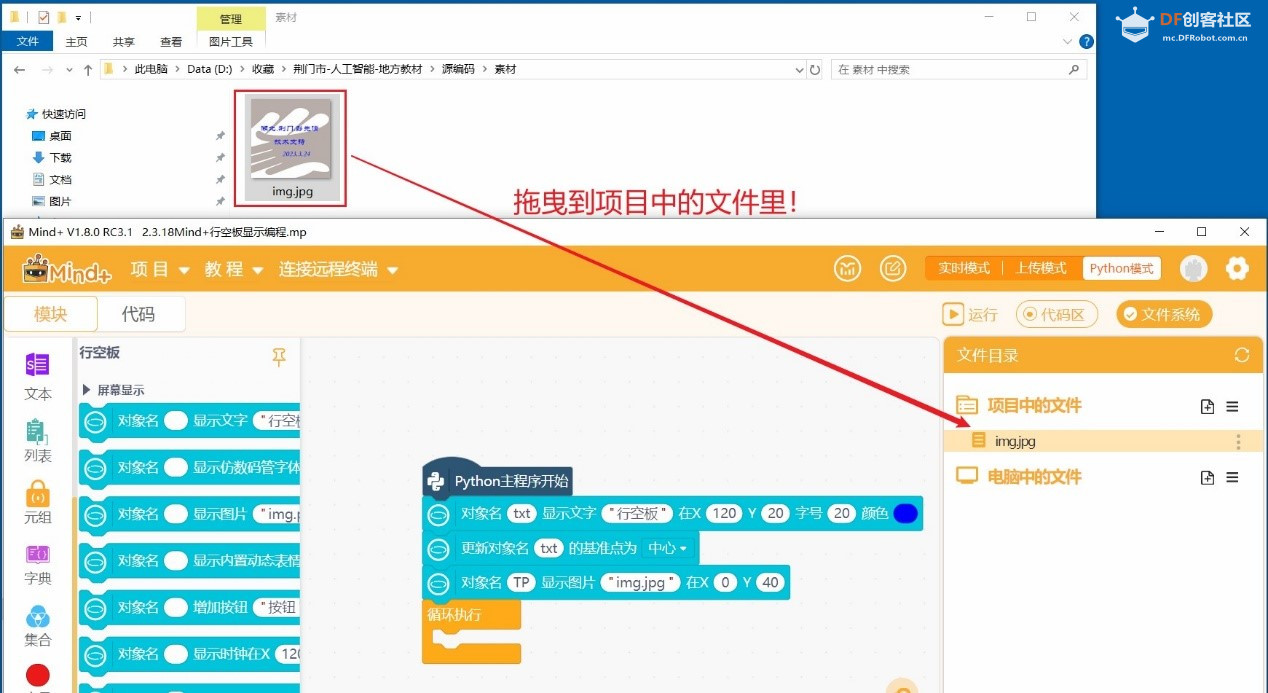Open list menu icon beside 电脑中的文件
This screenshot has height=693, width=1268.
[x=1232, y=477]
